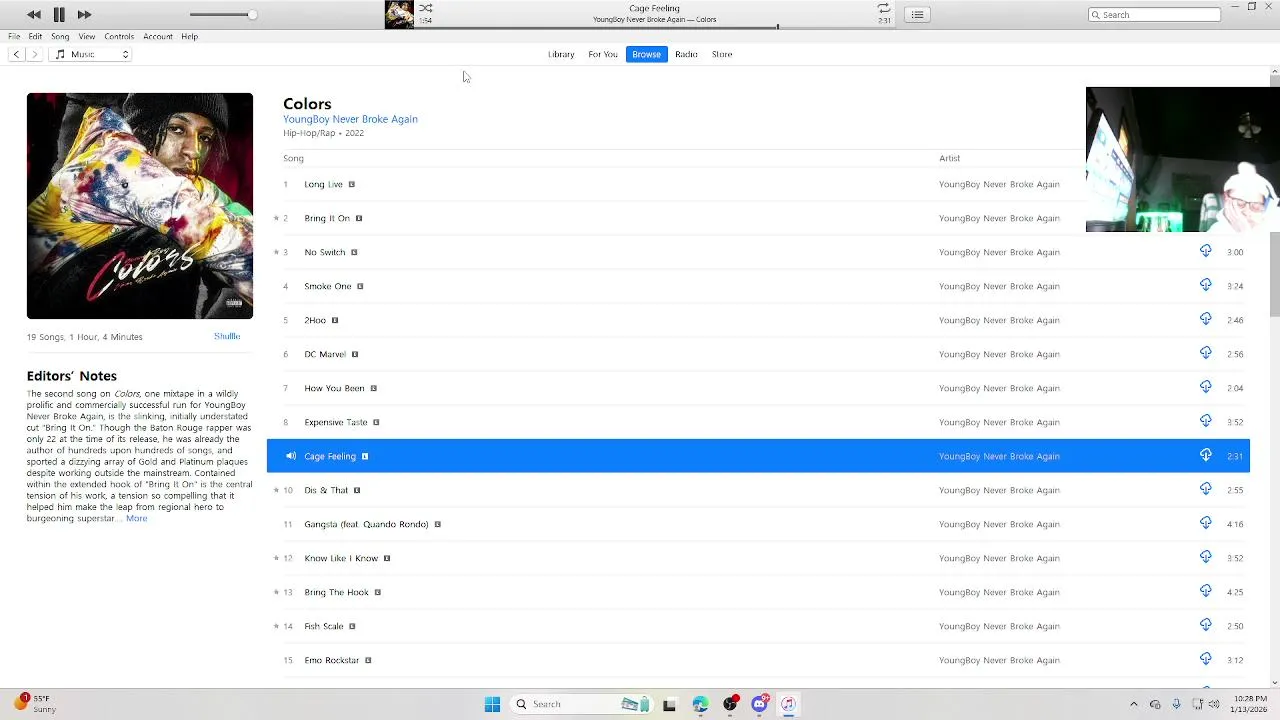Screen dimensions: 1280x720
Task: Click the Colors album cover art
Action: pos(140,206)
